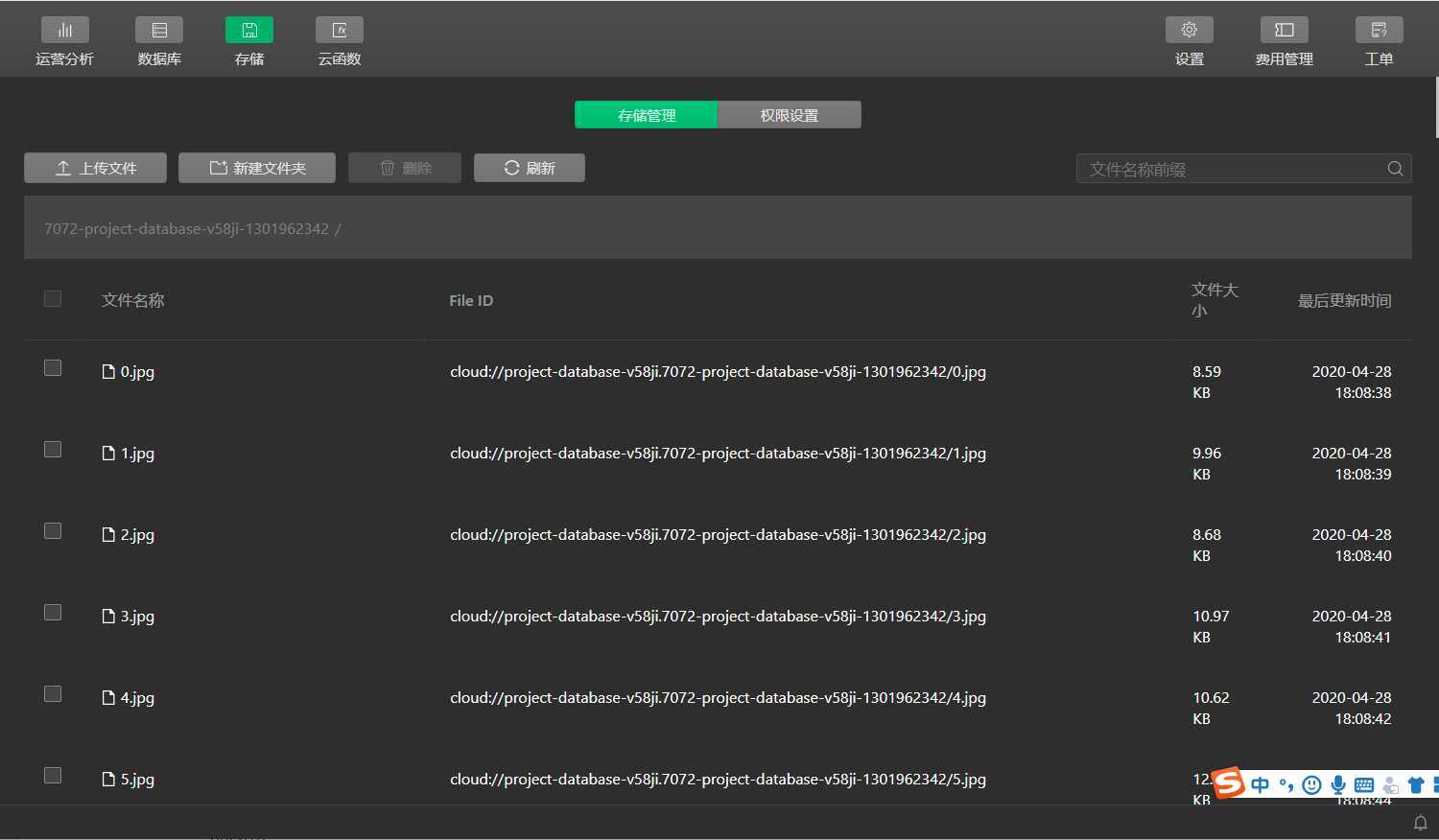Click the File ID ending in /5.jpg
Screen dimensions: 1439x840
pyautogui.click(x=718, y=780)
